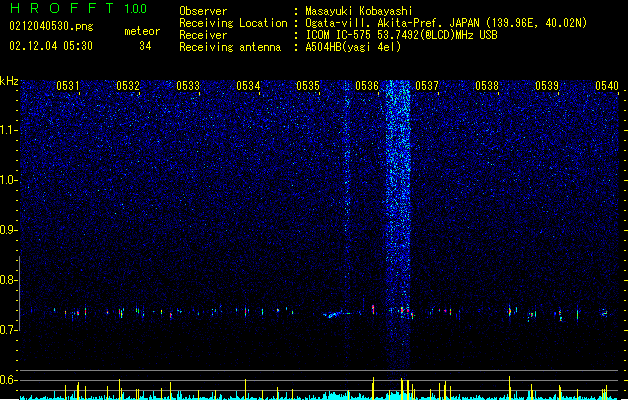Click time marker 0531
This screenshot has height=400, width=629.
tap(68, 86)
